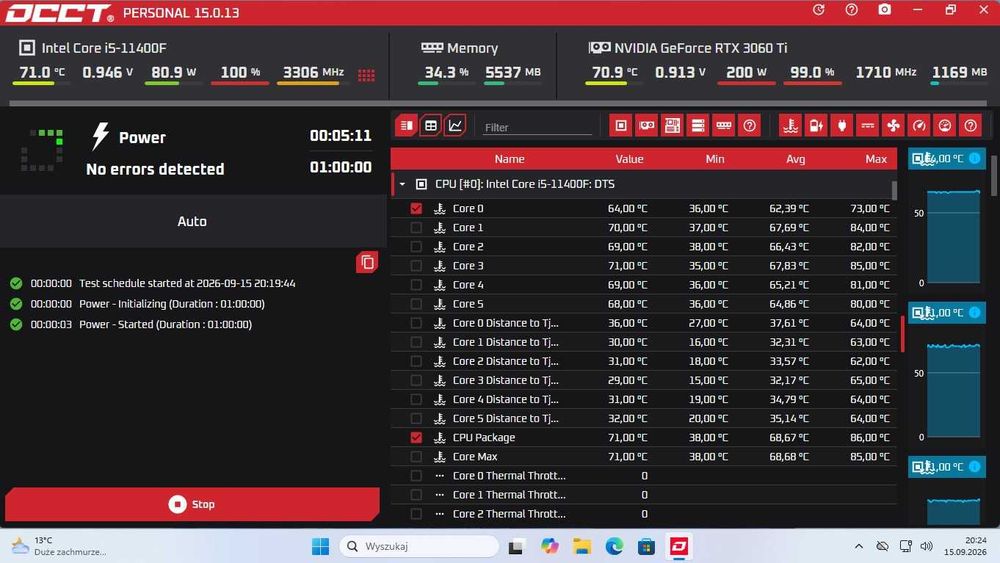Click the GPU 200 W power bar
Viewport: 1000px width, 563px height.
746,84
